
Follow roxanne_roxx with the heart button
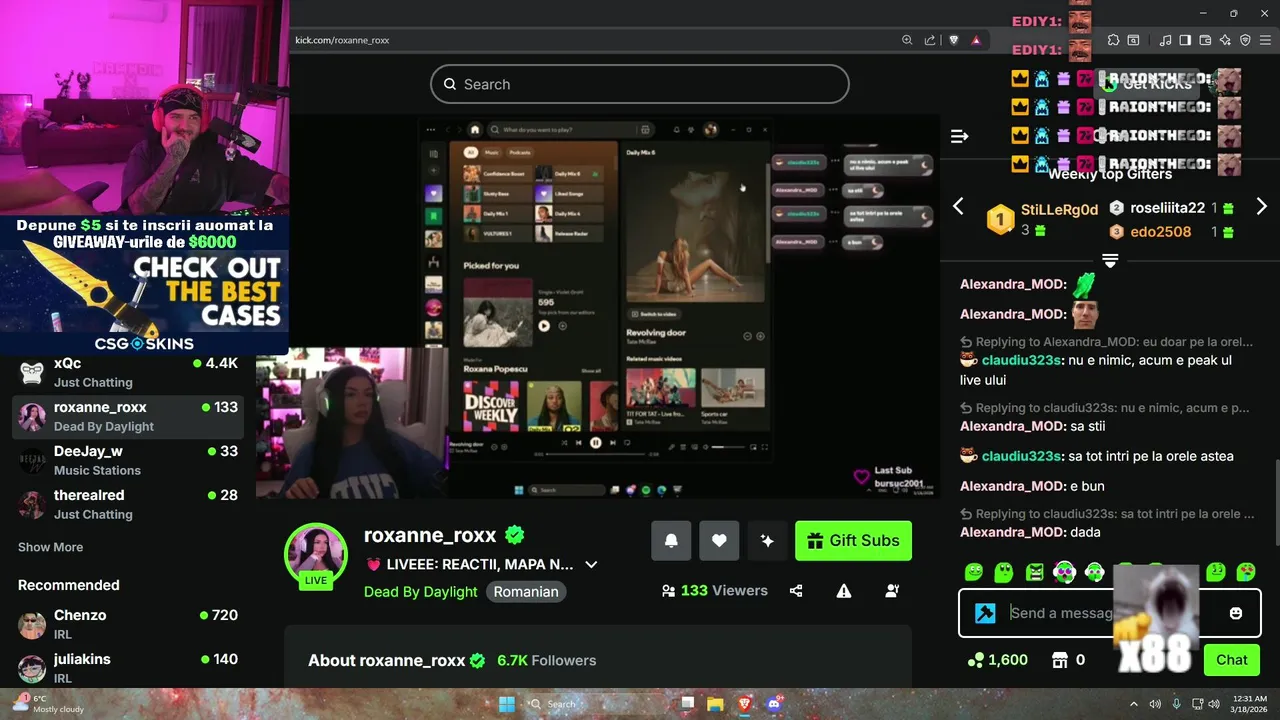click(x=719, y=540)
